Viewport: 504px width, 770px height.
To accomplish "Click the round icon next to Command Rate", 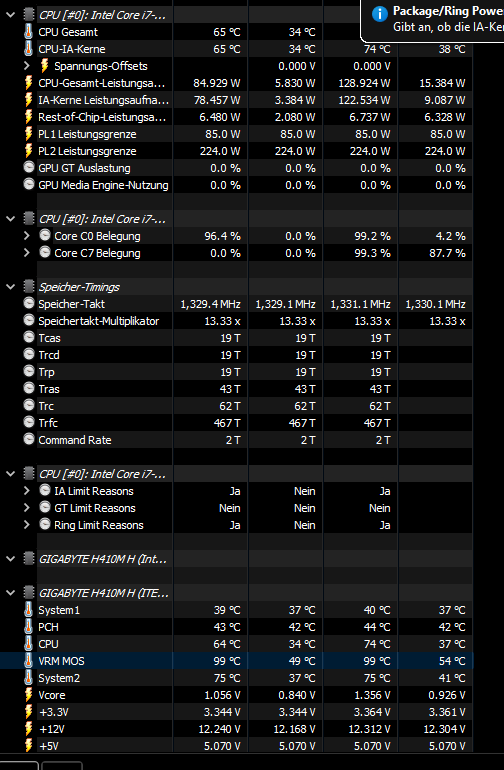I will tap(29, 440).
